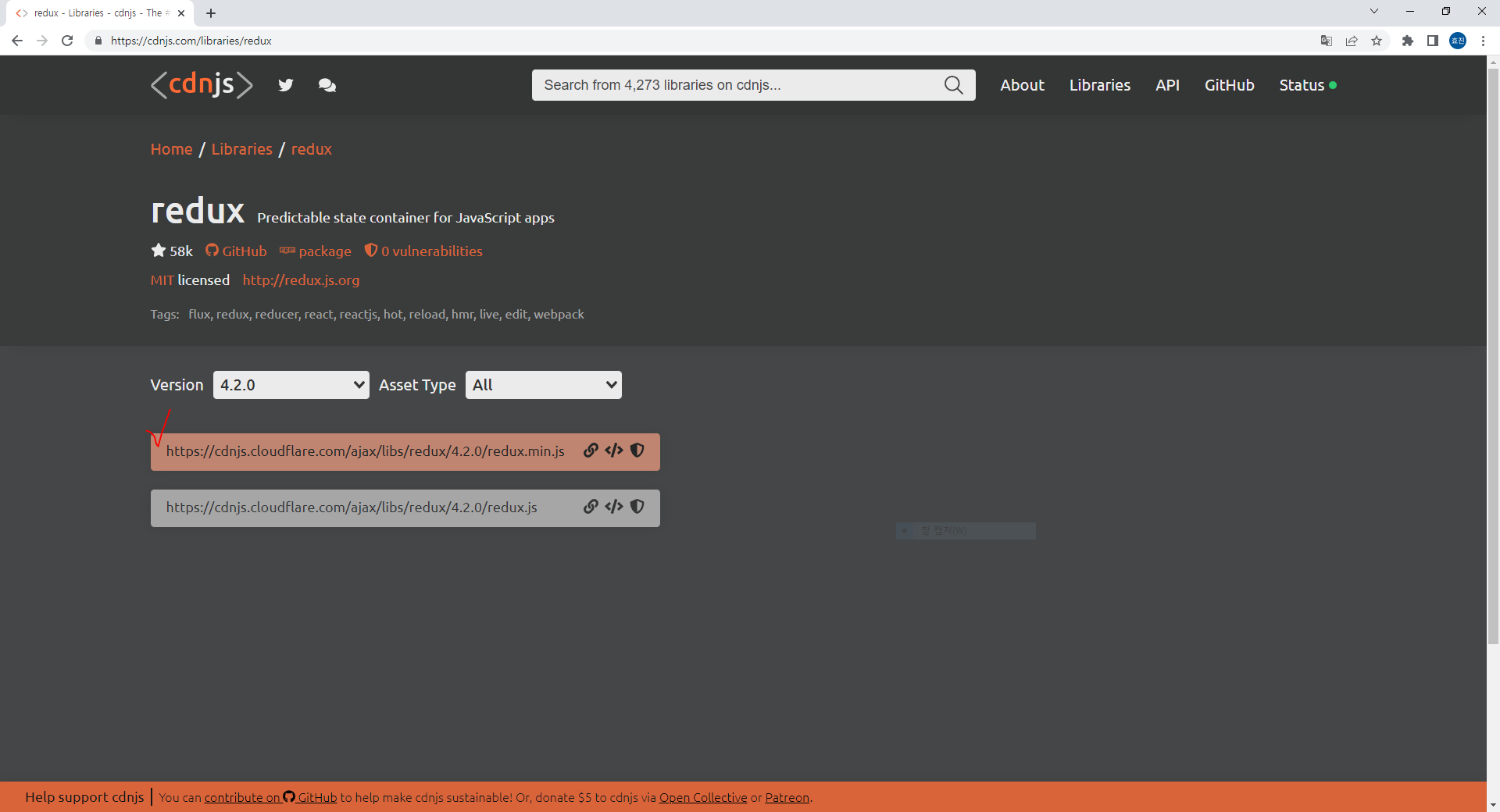1500x812 pixels.
Task: View the 0 vulnerabilities link
Action: [x=423, y=251]
